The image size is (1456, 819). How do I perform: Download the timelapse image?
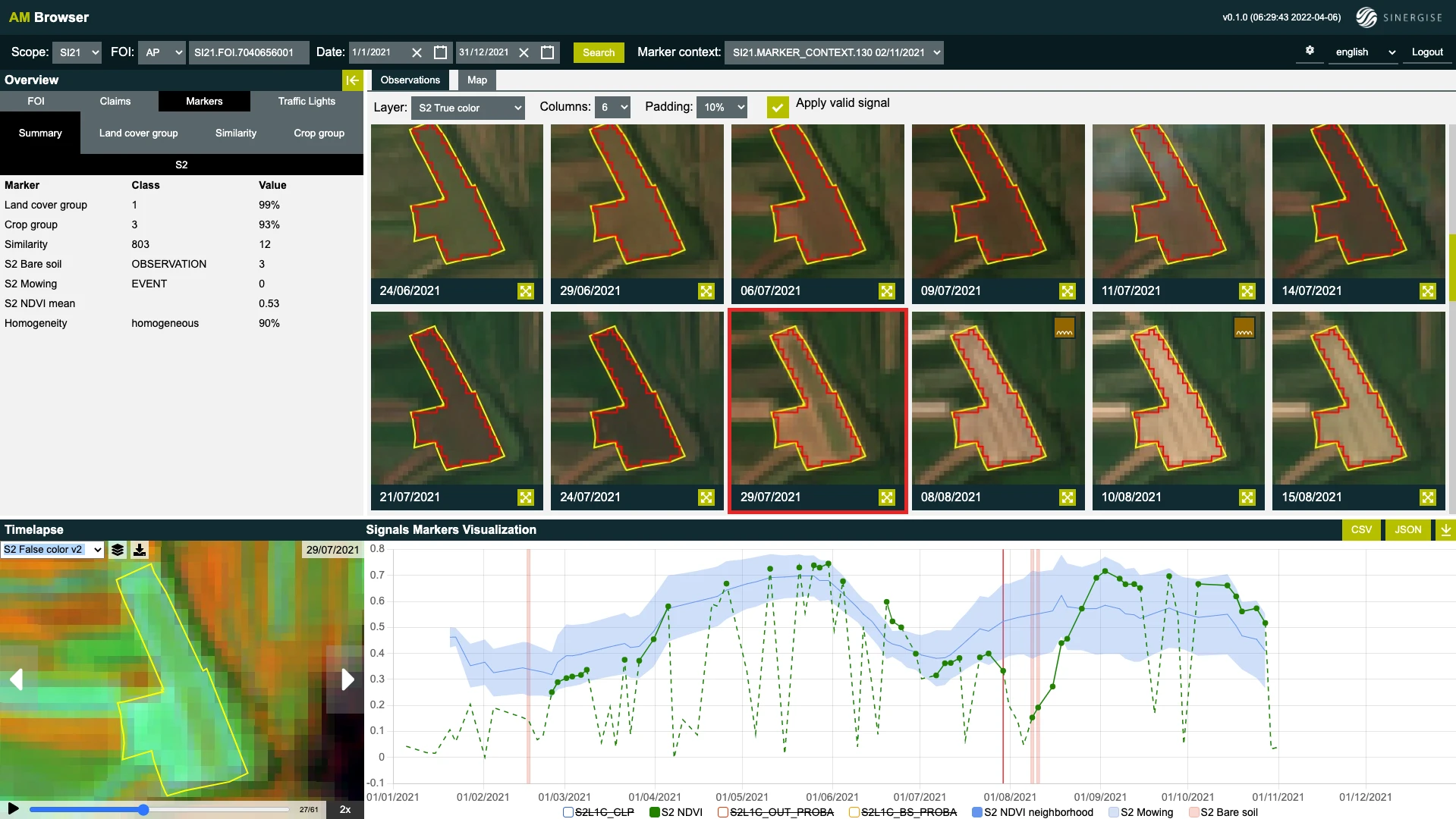(x=140, y=550)
